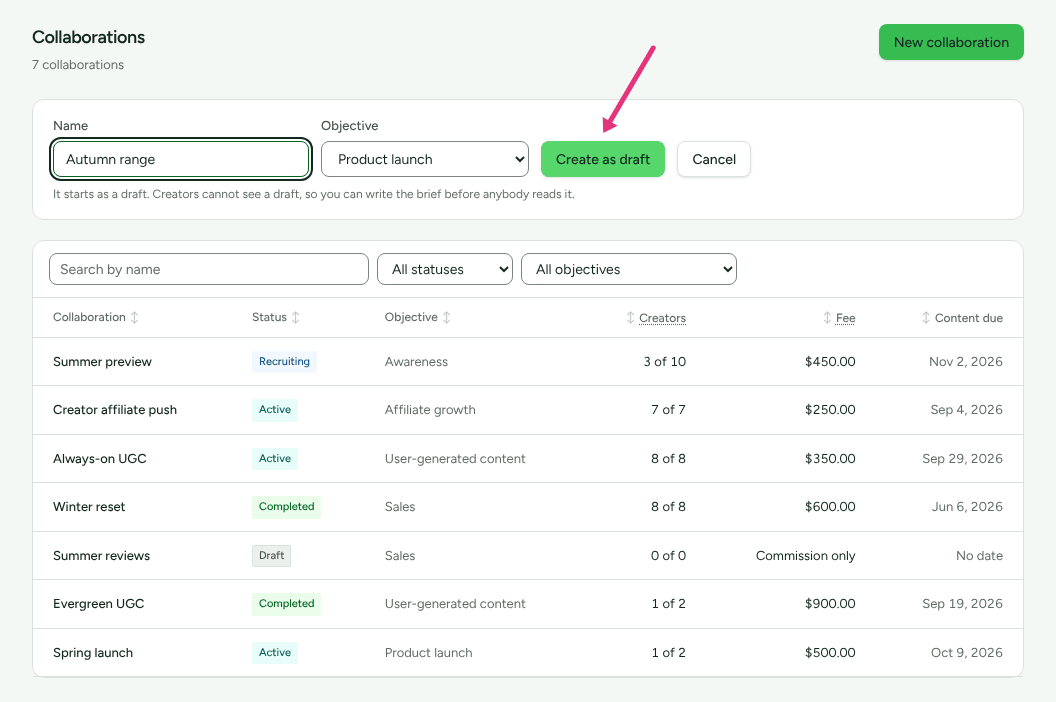Click the New collaboration button

point(951,42)
